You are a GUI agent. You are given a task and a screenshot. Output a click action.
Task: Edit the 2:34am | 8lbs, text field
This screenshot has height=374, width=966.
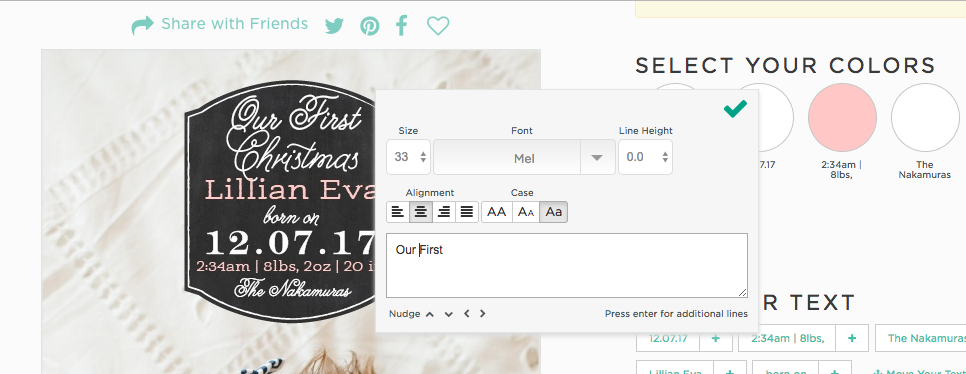click(787, 338)
